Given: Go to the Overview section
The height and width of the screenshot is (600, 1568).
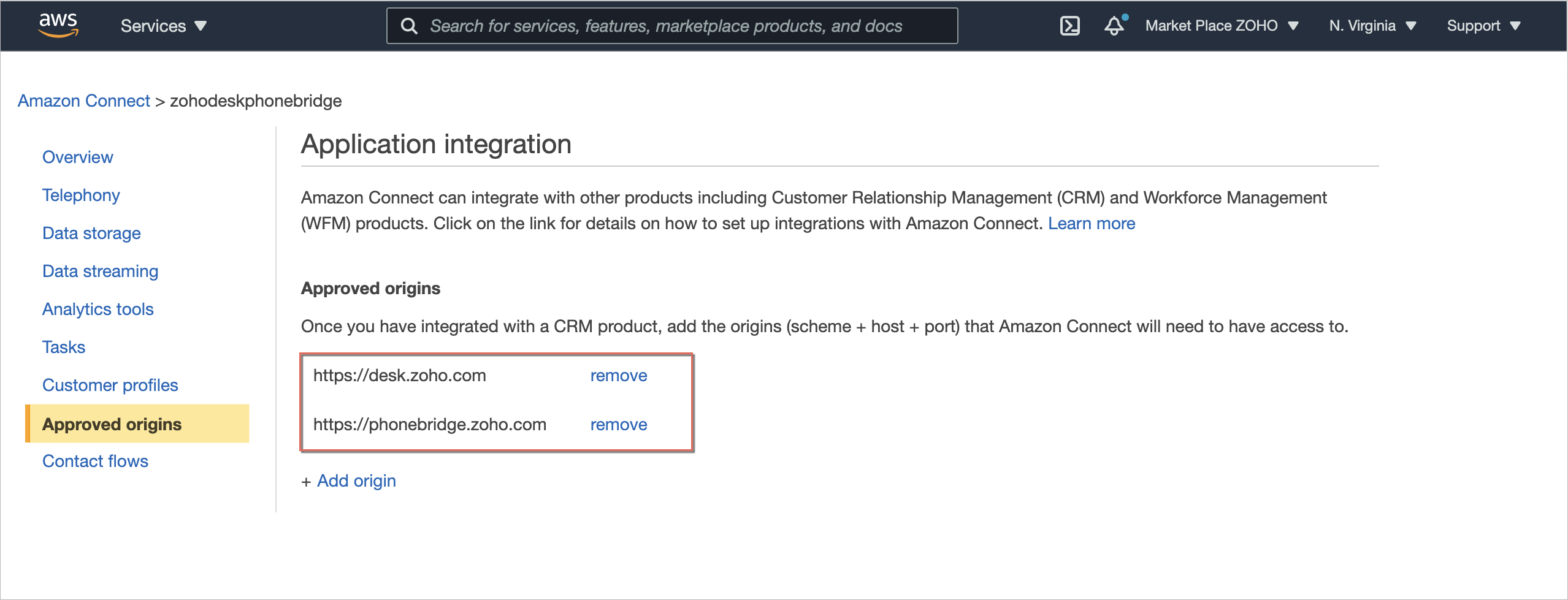Looking at the screenshot, I should (78, 158).
